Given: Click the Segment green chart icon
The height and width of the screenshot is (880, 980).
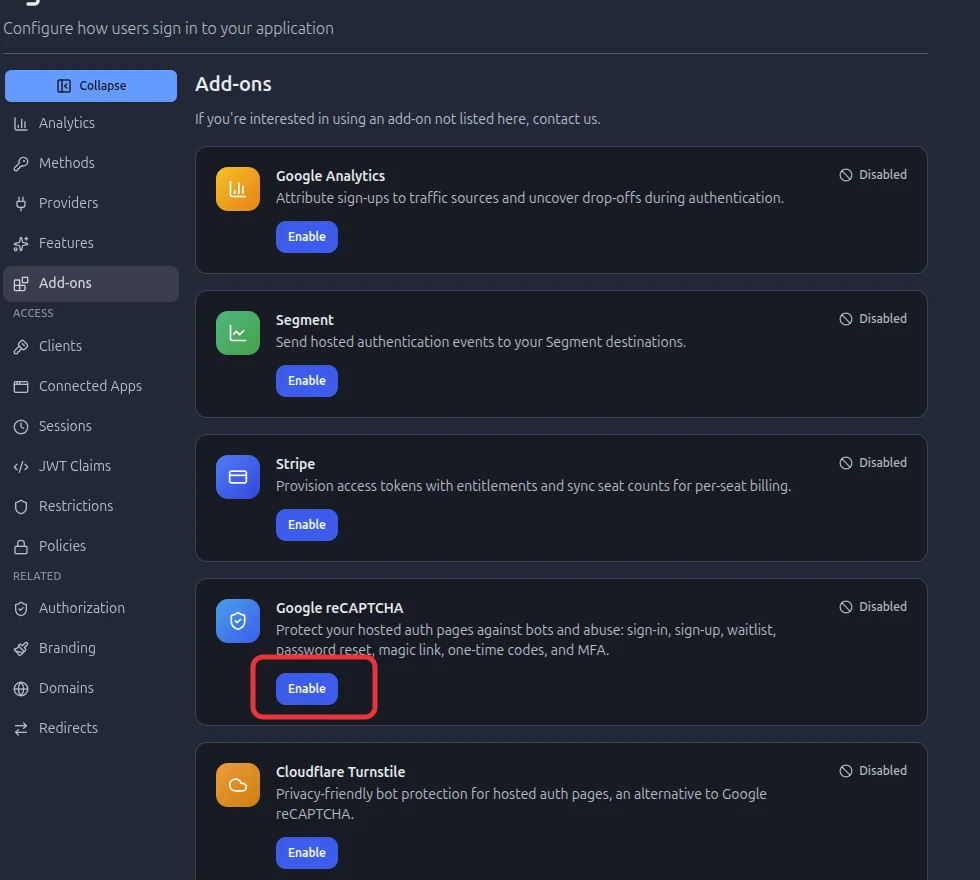Looking at the screenshot, I should click(x=238, y=333).
